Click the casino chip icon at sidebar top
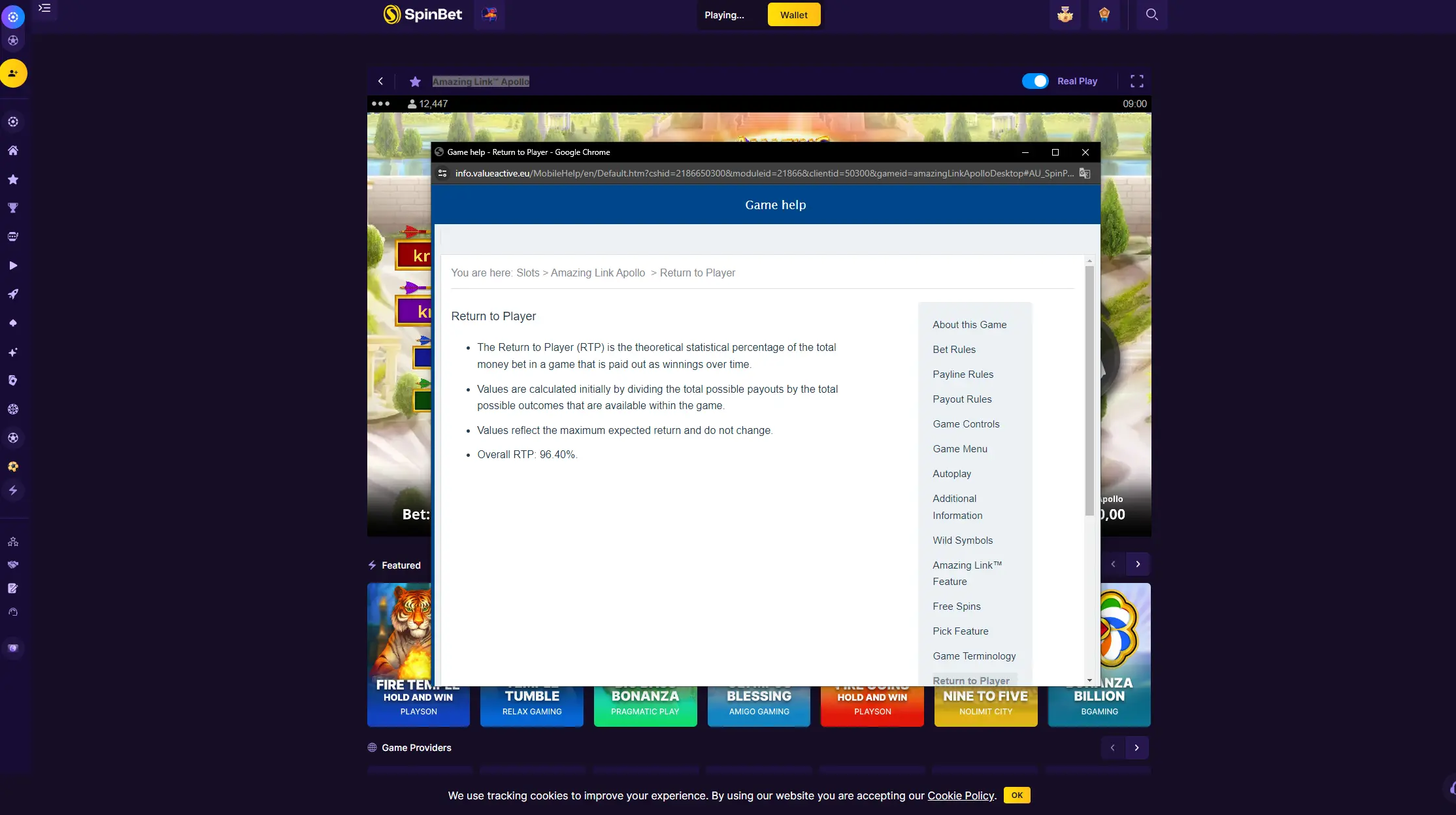Image resolution: width=1456 pixels, height=815 pixels. (x=13, y=17)
